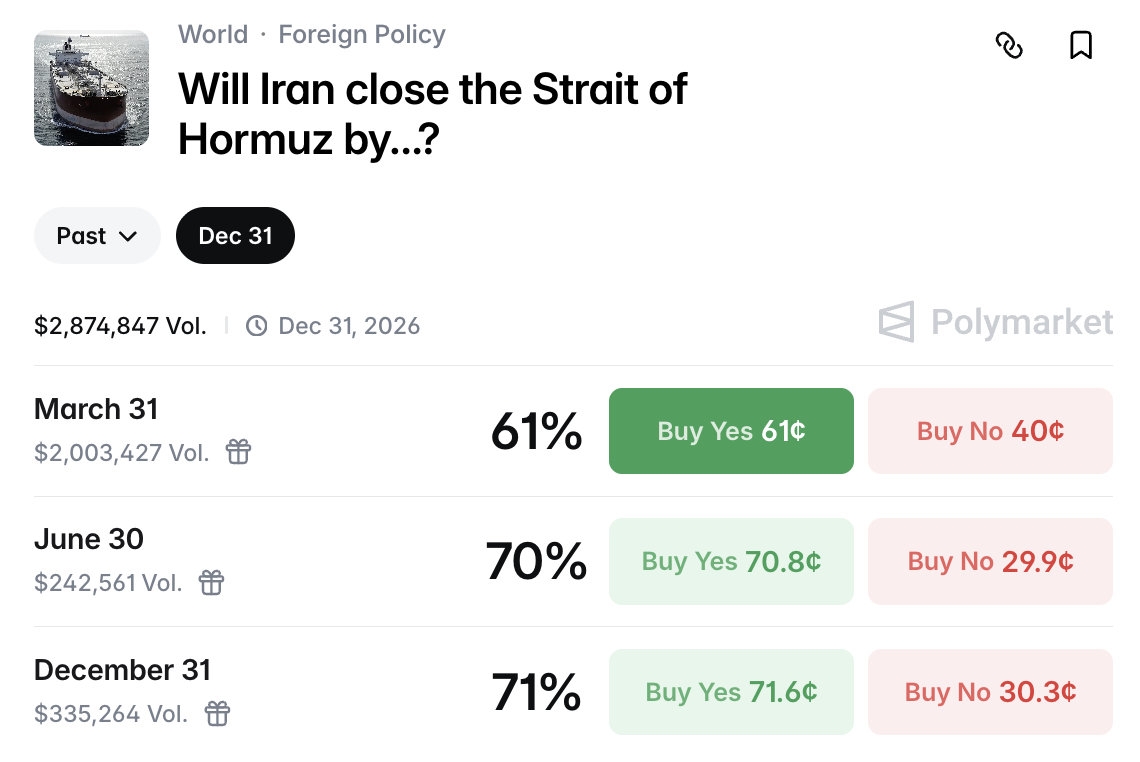Click the gift icon beside December 31 volume
The height and width of the screenshot is (762, 1140).
pyautogui.click(x=217, y=713)
